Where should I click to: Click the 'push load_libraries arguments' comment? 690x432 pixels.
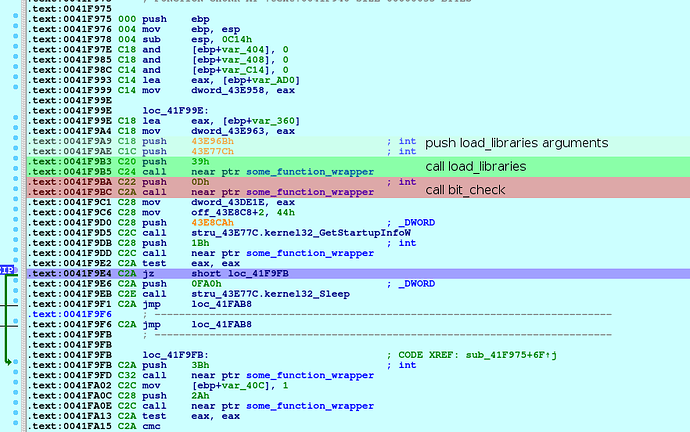click(517, 143)
